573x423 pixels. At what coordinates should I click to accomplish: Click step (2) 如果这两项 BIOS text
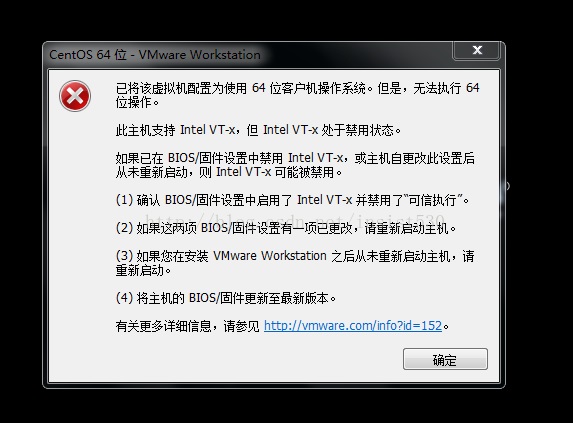(286, 228)
